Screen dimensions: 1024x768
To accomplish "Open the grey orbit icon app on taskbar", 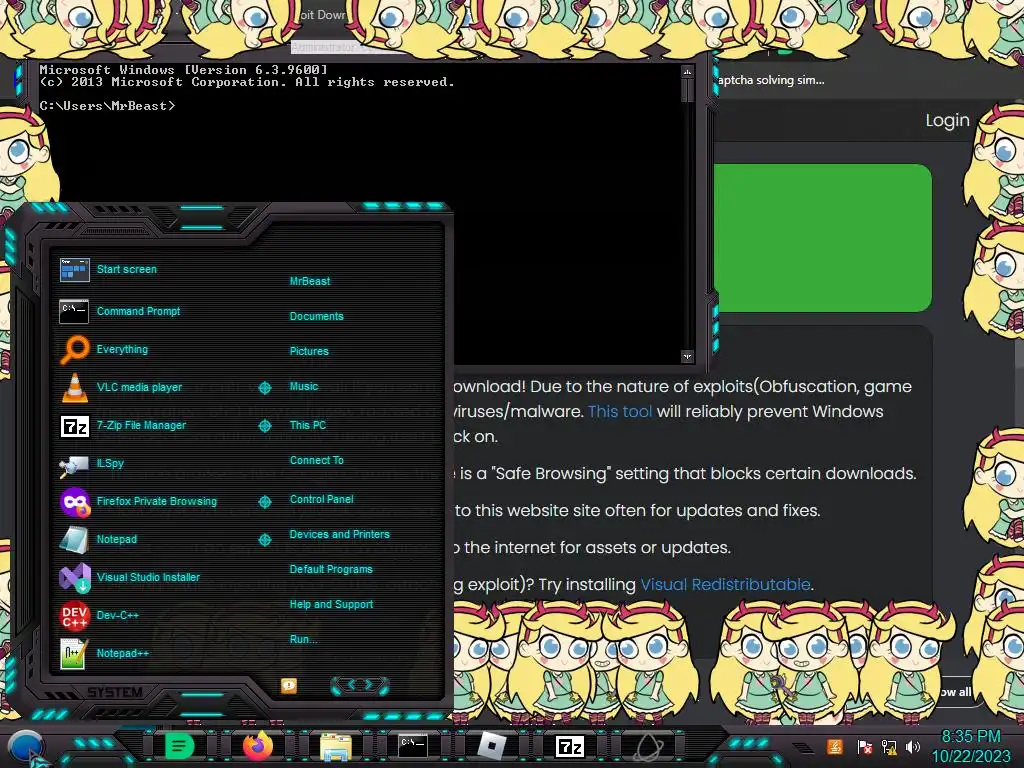I will tap(647, 747).
